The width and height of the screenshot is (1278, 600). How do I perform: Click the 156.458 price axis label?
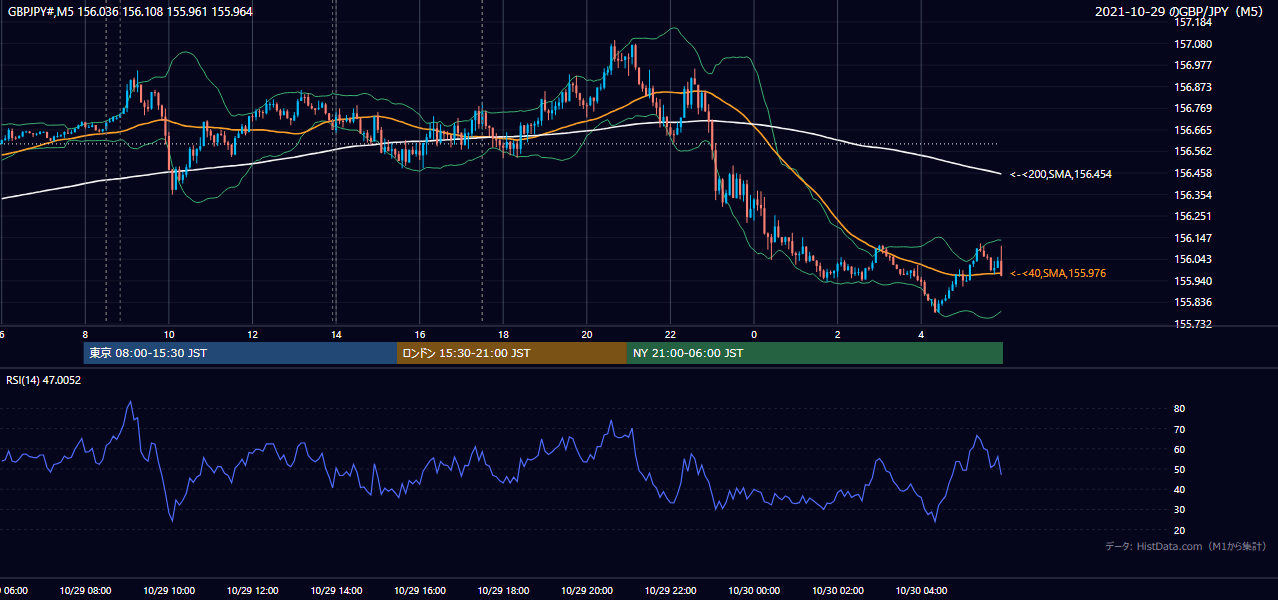click(x=1193, y=173)
